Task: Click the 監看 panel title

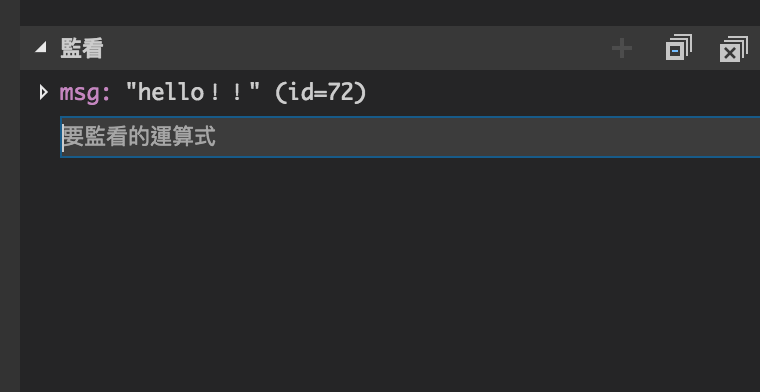Action: 81,48
